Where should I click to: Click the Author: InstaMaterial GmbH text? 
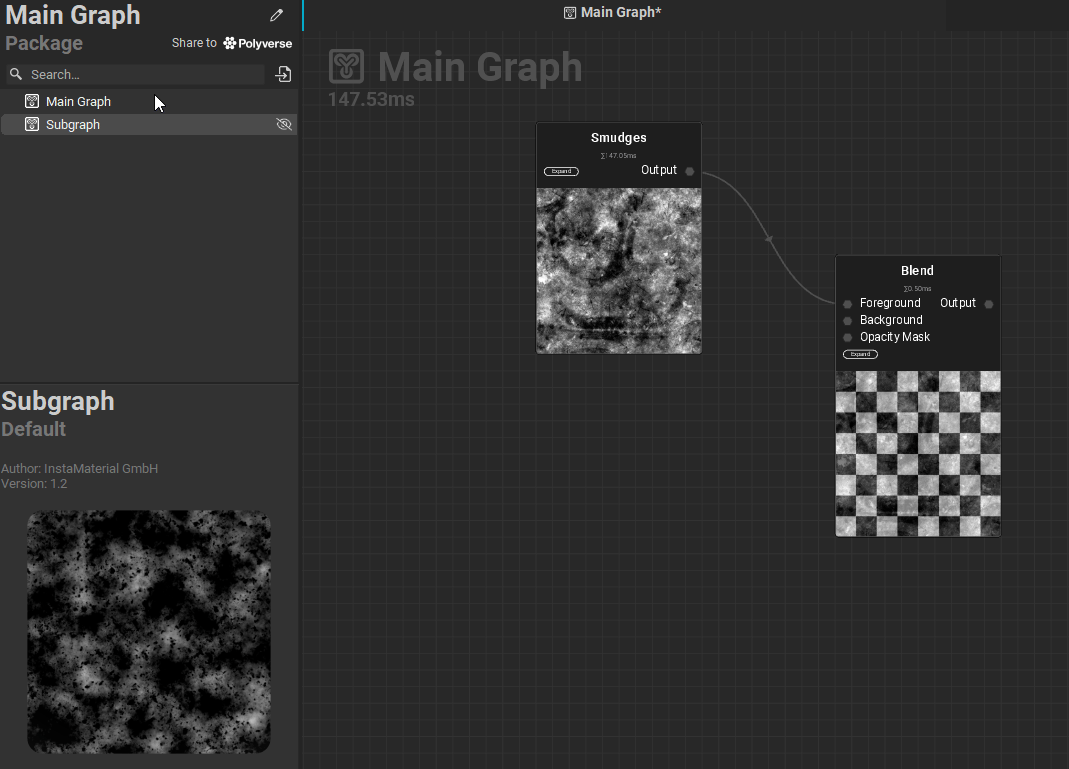click(x=79, y=468)
